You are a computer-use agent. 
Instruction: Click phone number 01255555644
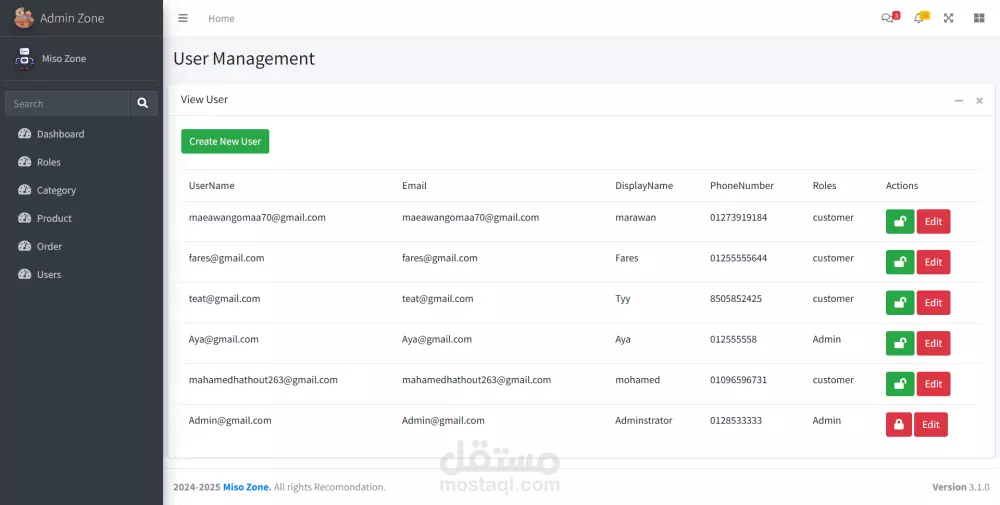pyautogui.click(x=739, y=258)
